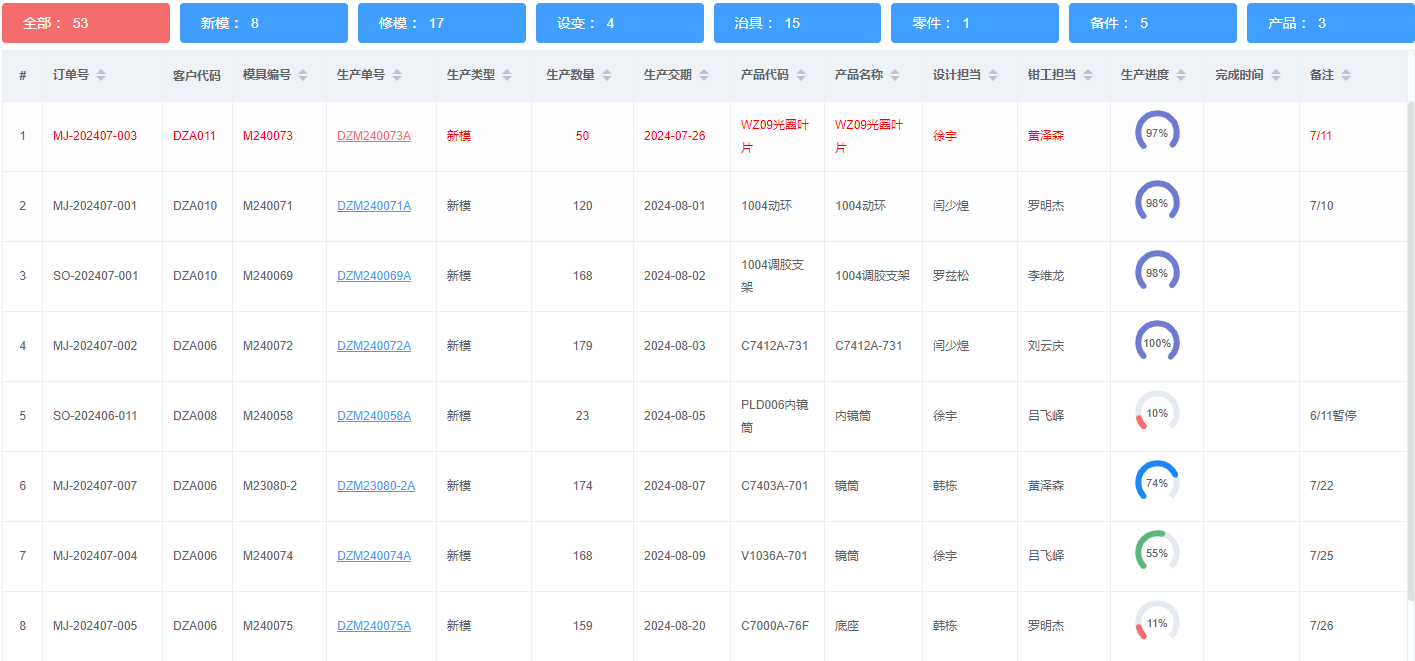Sort by 生产单号 column sort icon

[x=397, y=76]
